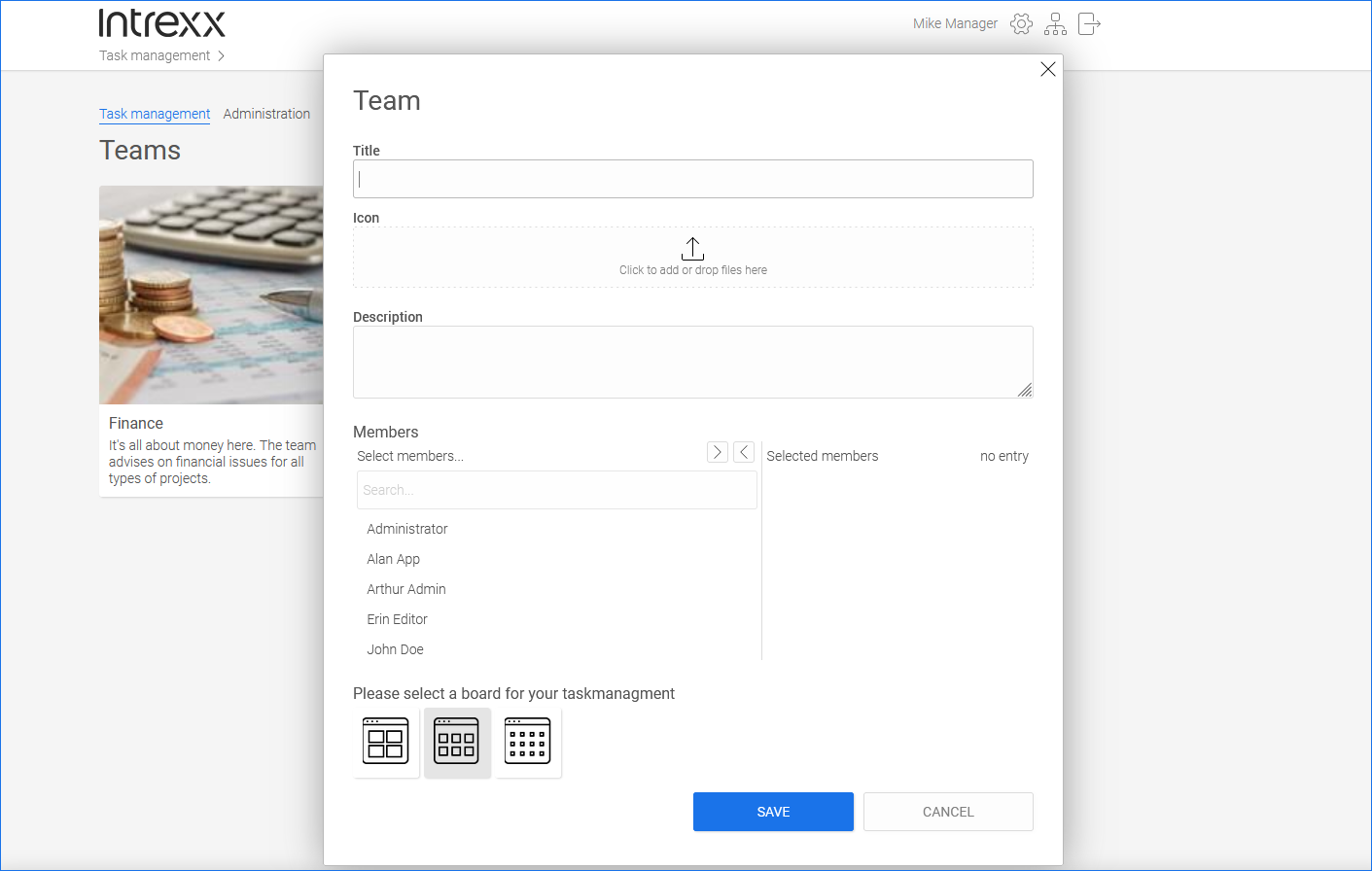
Task: Open the sitemap structure icon
Action: (x=1055, y=23)
